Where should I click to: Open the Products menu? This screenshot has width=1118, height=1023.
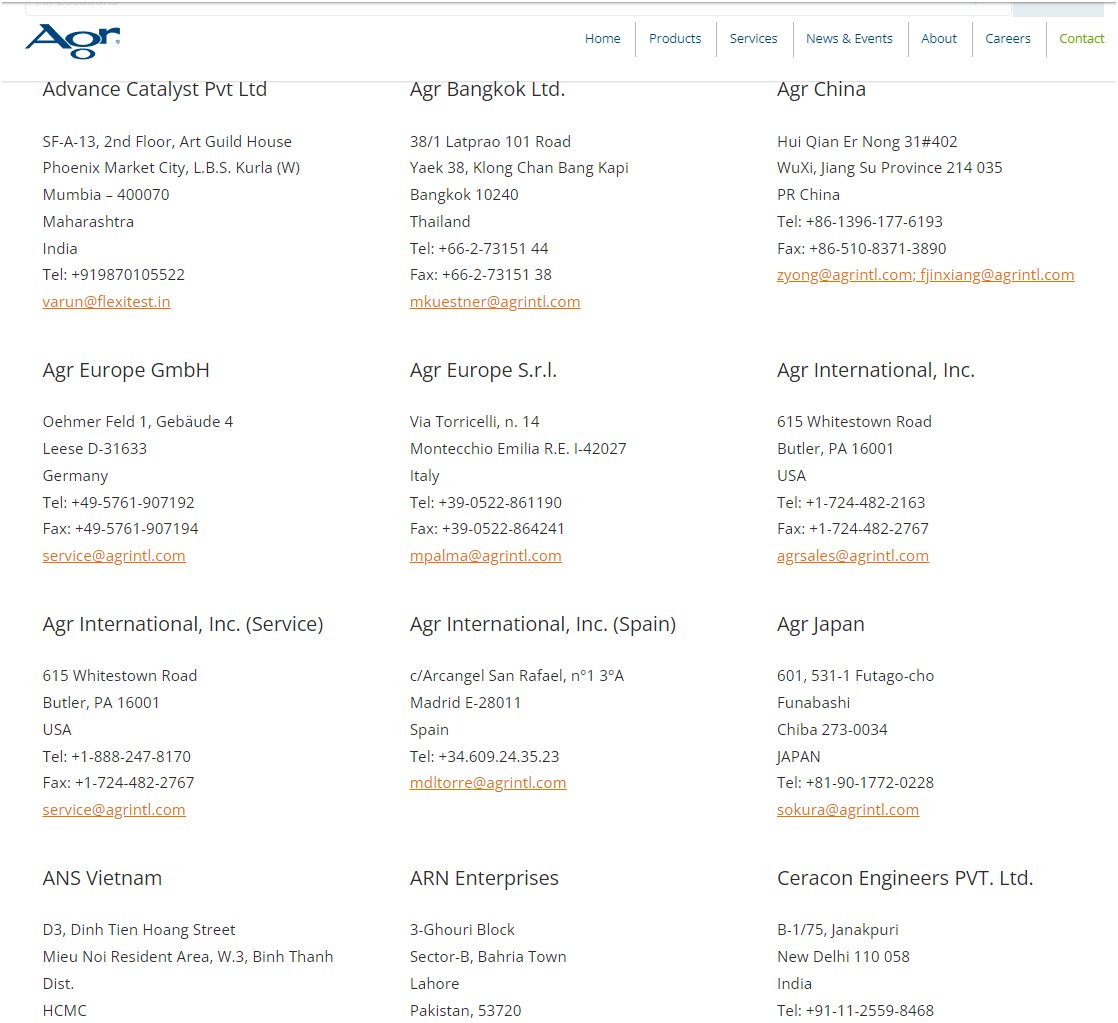pyautogui.click(x=675, y=38)
